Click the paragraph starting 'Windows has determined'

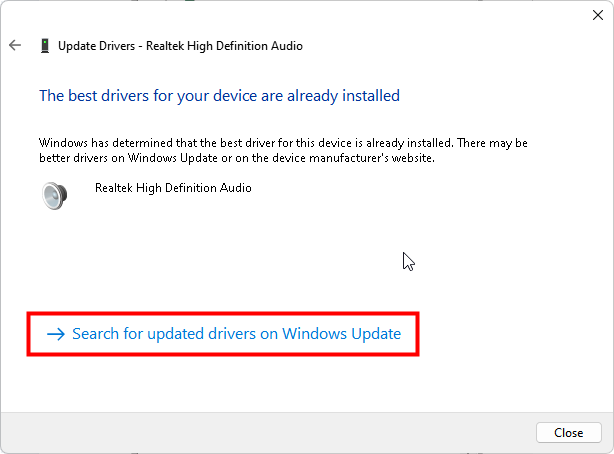[x=283, y=150]
